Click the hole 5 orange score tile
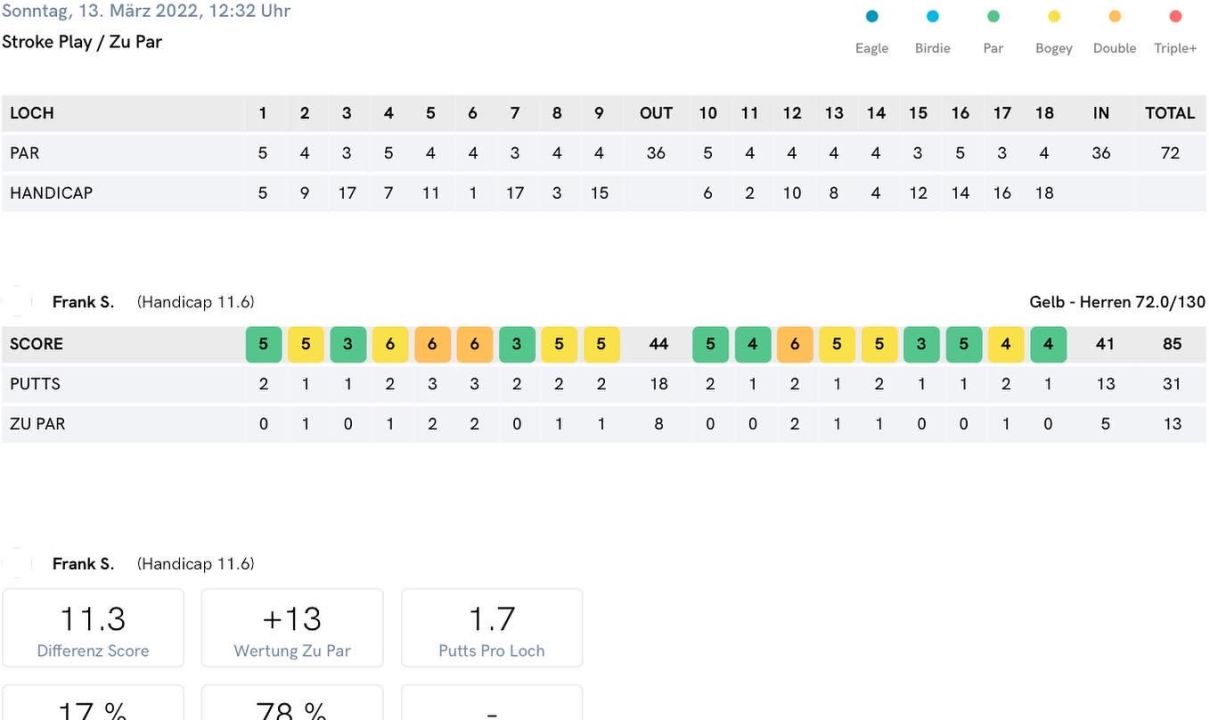The width and height of the screenshot is (1209, 720). point(431,344)
